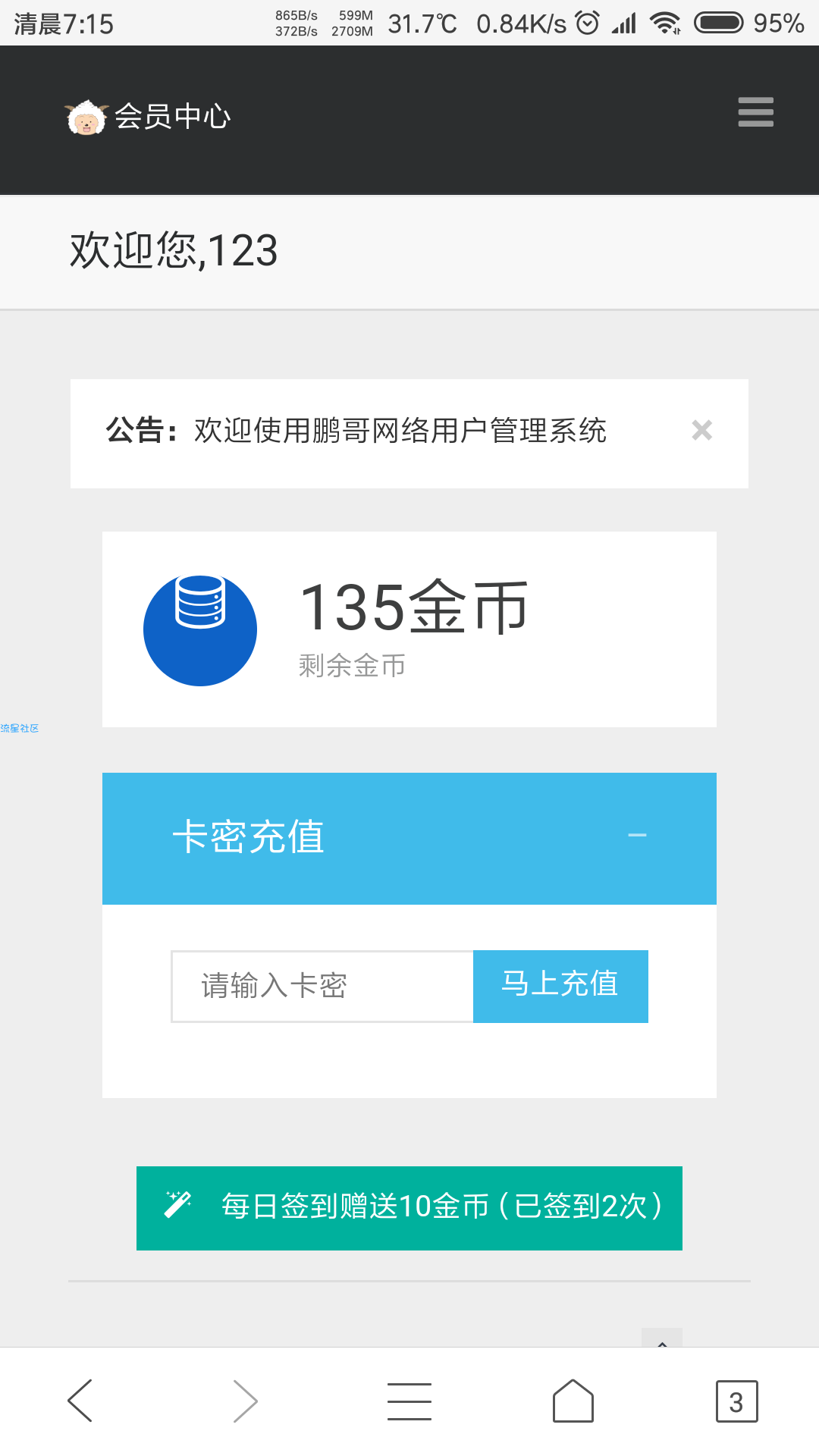The image size is (819, 1456).
Task: Tap the 剩余金币 label
Action: tap(352, 666)
